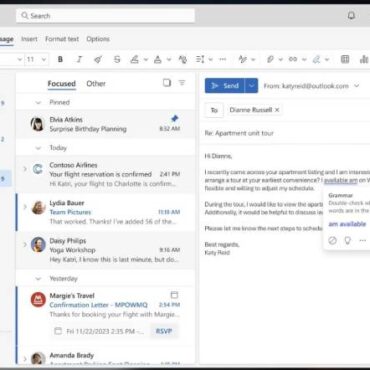The image size is (370, 370).
Task: Select the Other inbox tab
Action: (x=96, y=84)
